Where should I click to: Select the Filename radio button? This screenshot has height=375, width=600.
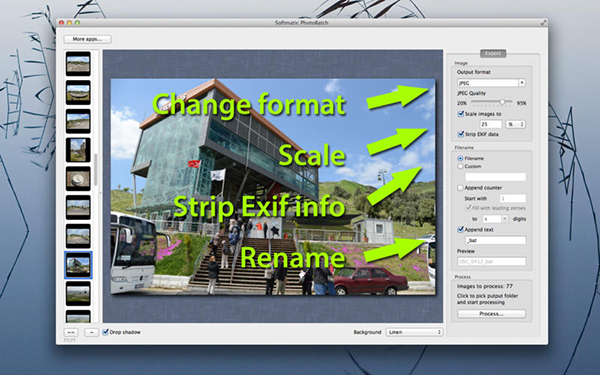coord(460,158)
